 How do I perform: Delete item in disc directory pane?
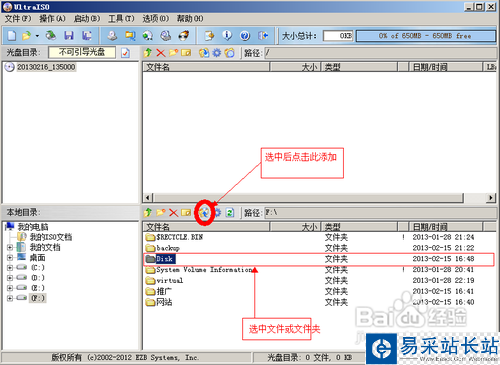coord(161,53)
